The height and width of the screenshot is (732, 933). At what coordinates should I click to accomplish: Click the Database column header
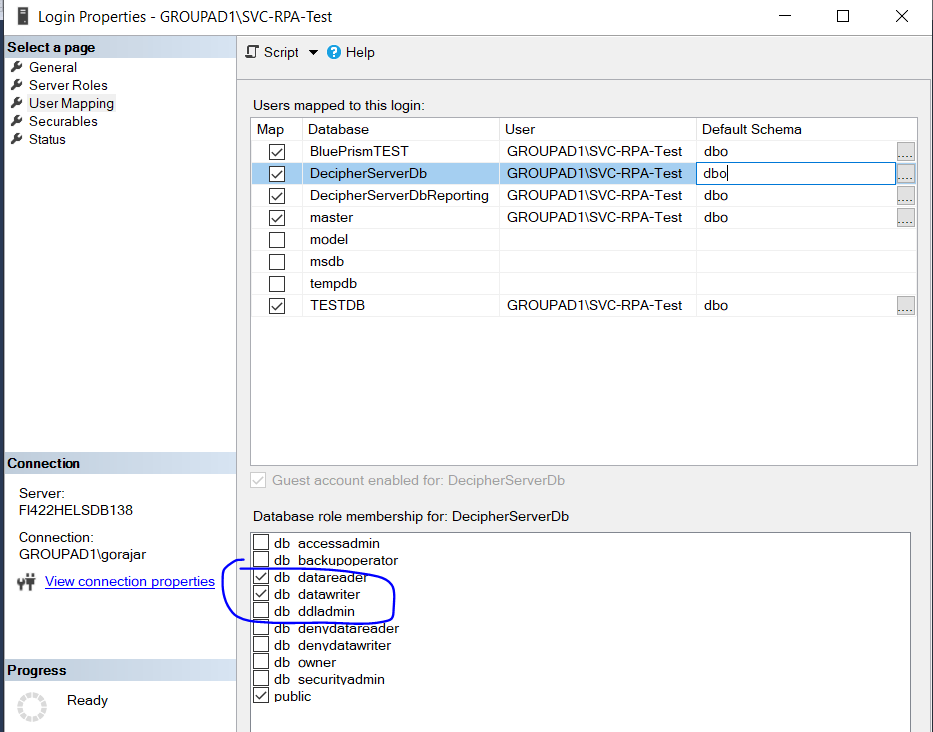click(400, 129)
